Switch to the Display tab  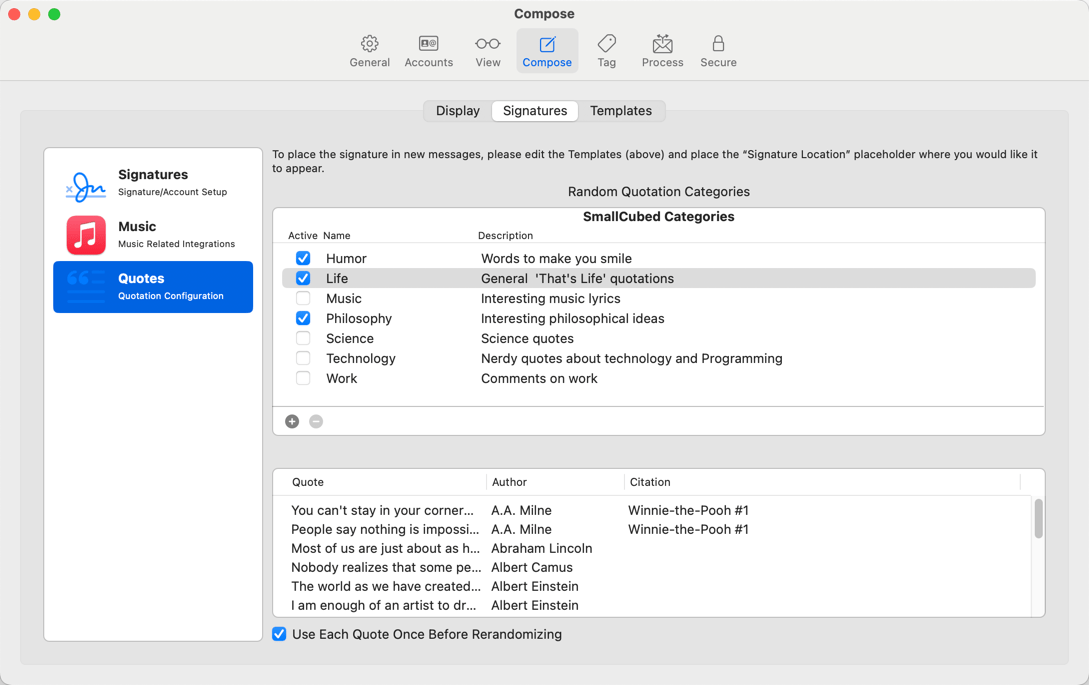(x=458, y=111)
